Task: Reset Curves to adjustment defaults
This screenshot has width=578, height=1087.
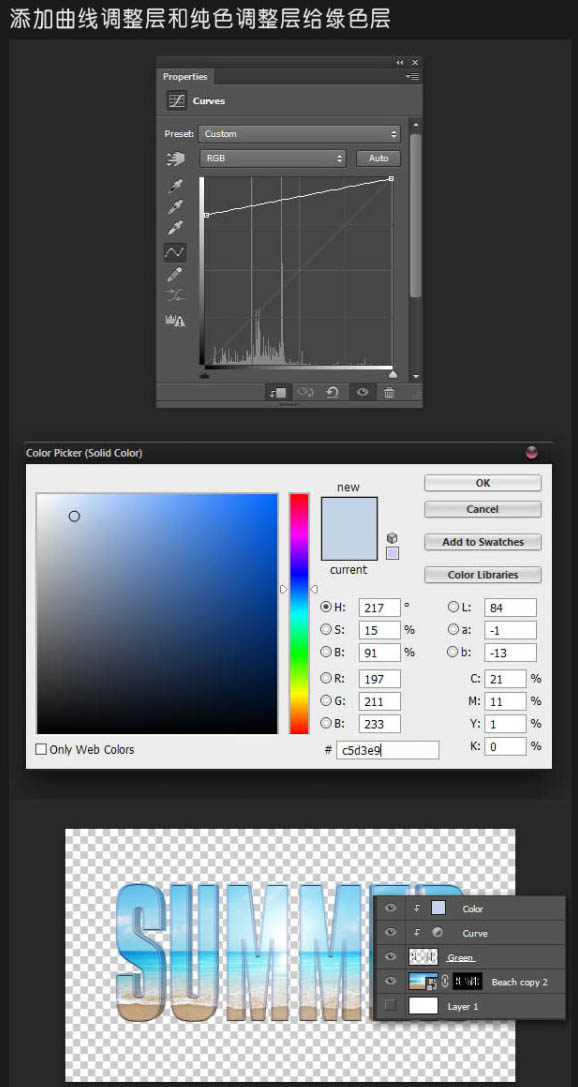Action: click(333, 392)
